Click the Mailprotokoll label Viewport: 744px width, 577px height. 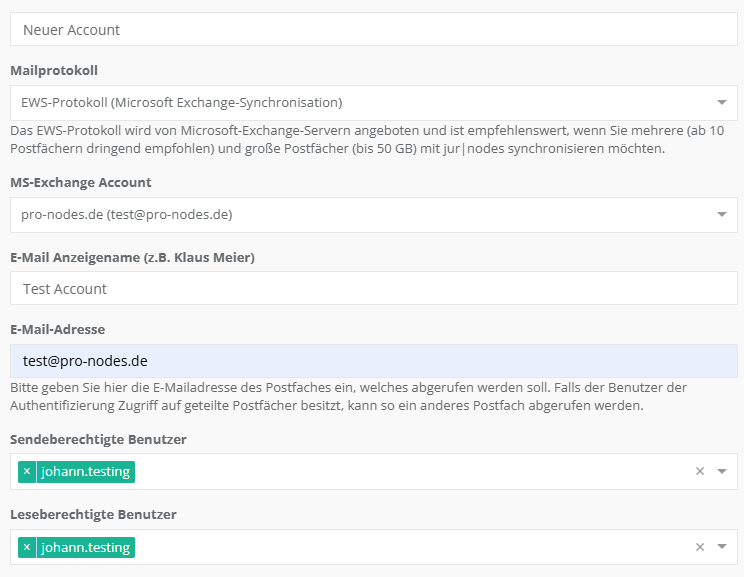point(54,71)
